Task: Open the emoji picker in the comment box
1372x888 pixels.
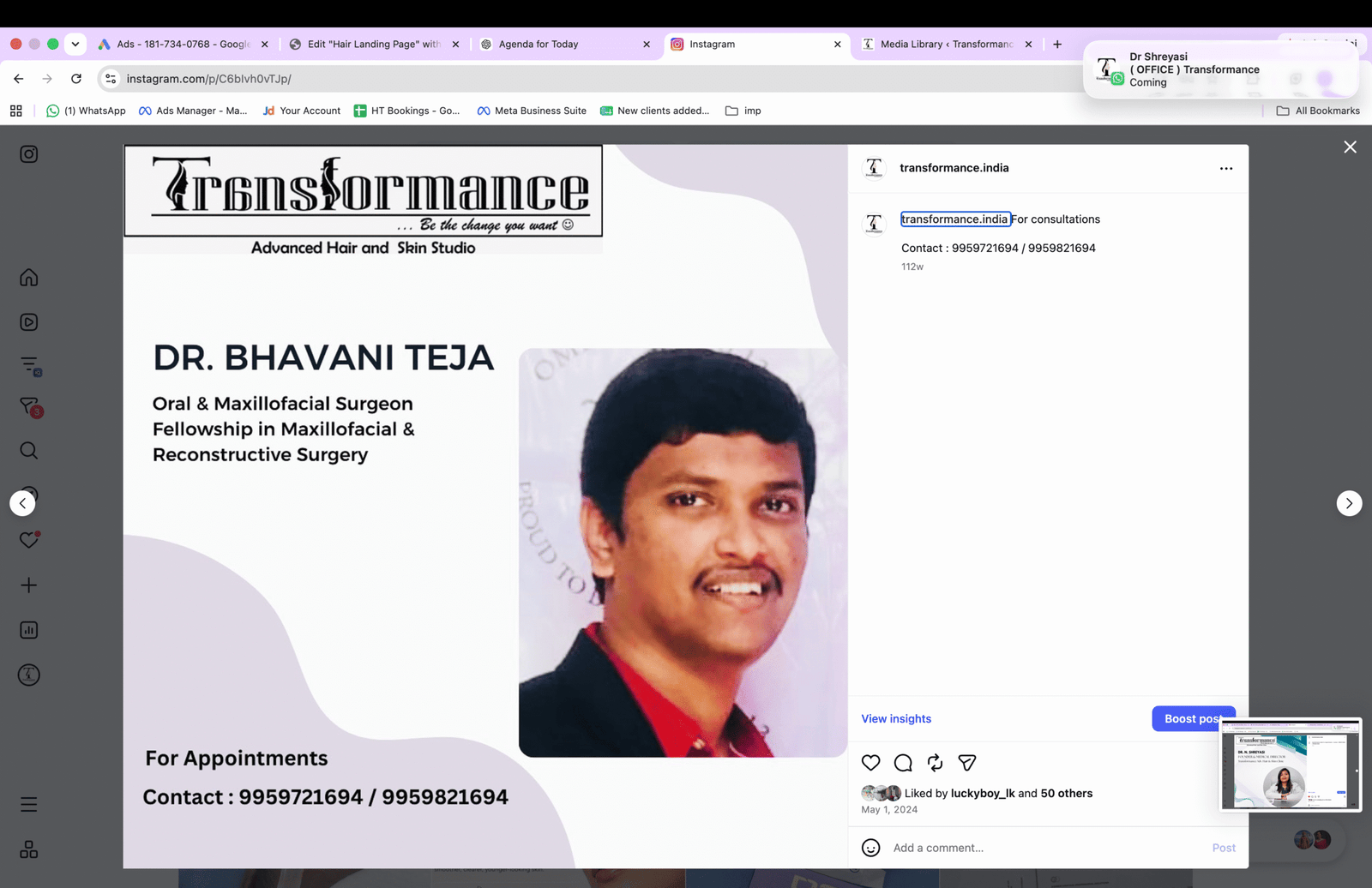Action: click(870, 848)
